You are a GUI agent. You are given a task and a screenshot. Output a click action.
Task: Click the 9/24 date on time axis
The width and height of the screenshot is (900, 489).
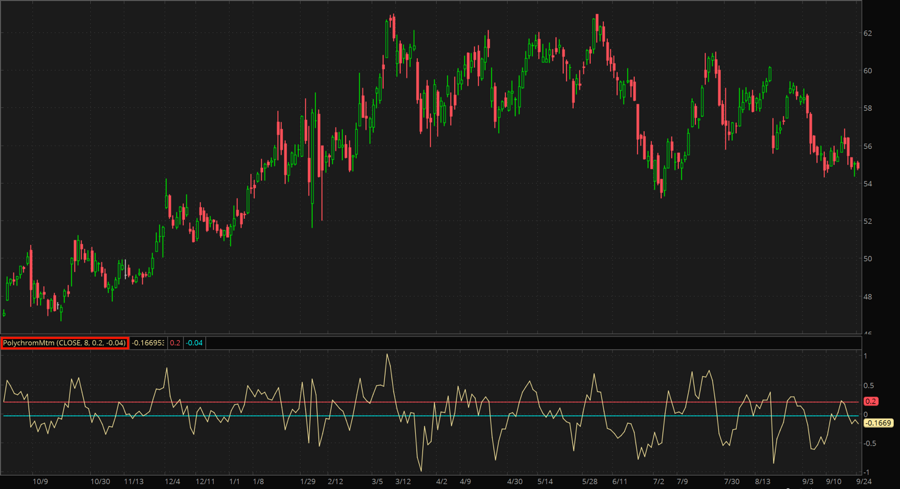[x=864, y=481]
